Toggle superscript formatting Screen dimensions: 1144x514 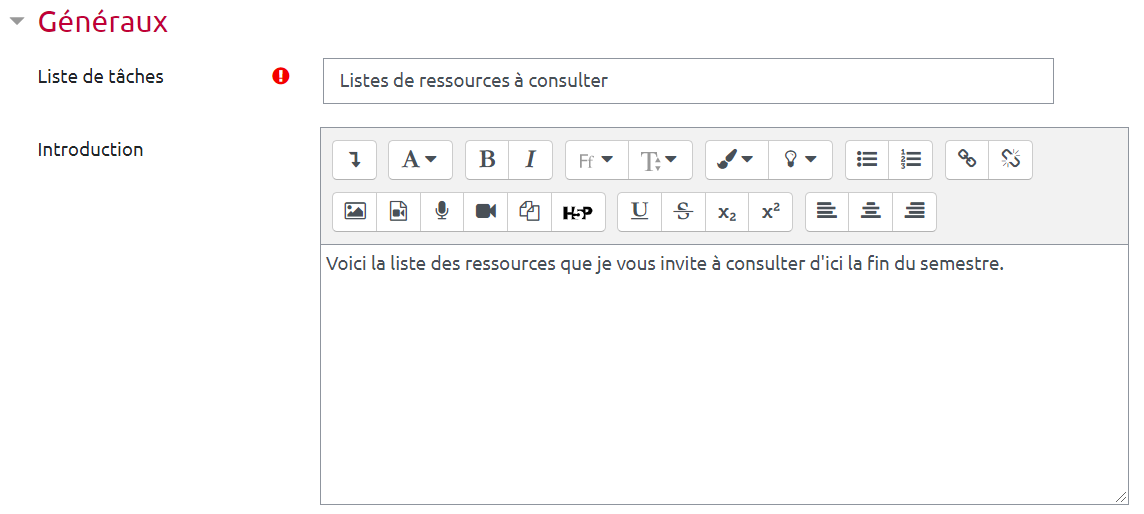tap(770, 212)
